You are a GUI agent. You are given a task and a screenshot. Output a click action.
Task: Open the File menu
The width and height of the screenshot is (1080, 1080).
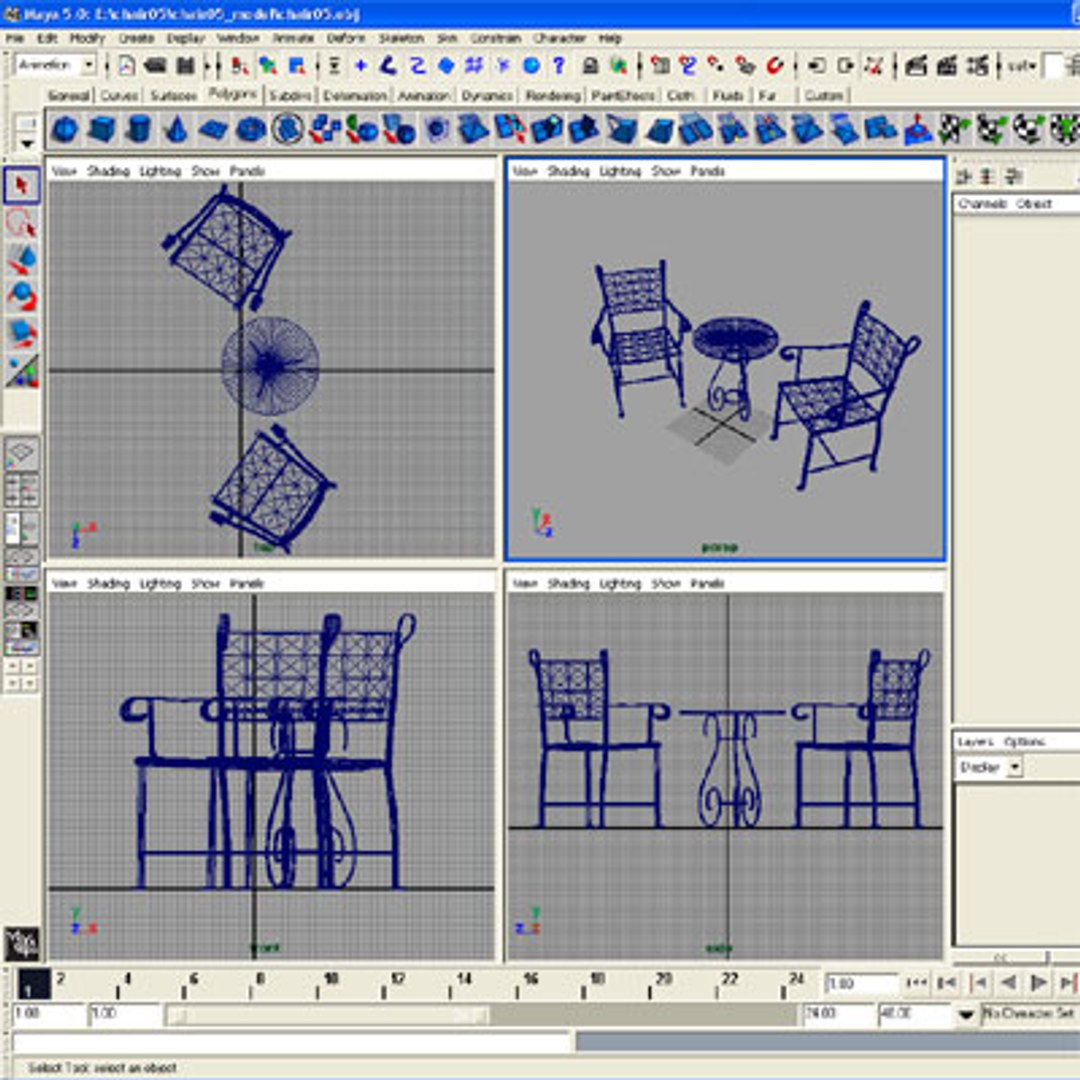(x=14, y=39)
